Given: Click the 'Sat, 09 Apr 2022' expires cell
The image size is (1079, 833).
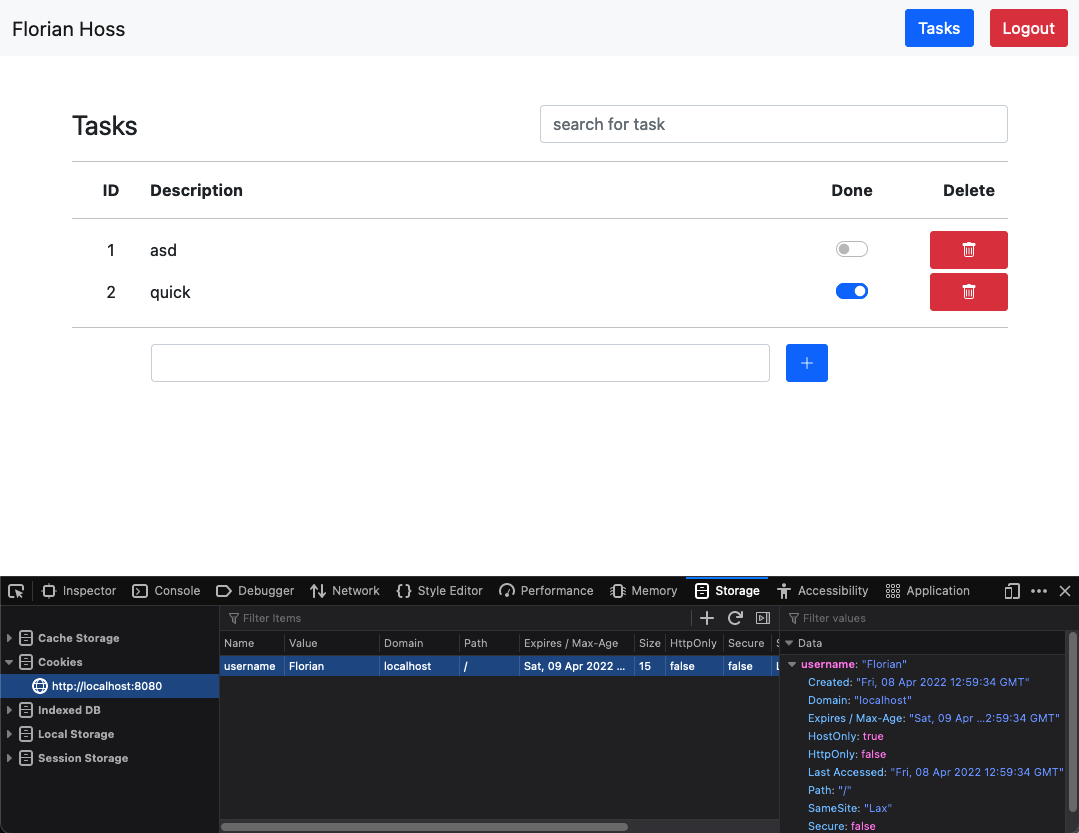Looking at the screenshot, I should (x=577, y=666).
